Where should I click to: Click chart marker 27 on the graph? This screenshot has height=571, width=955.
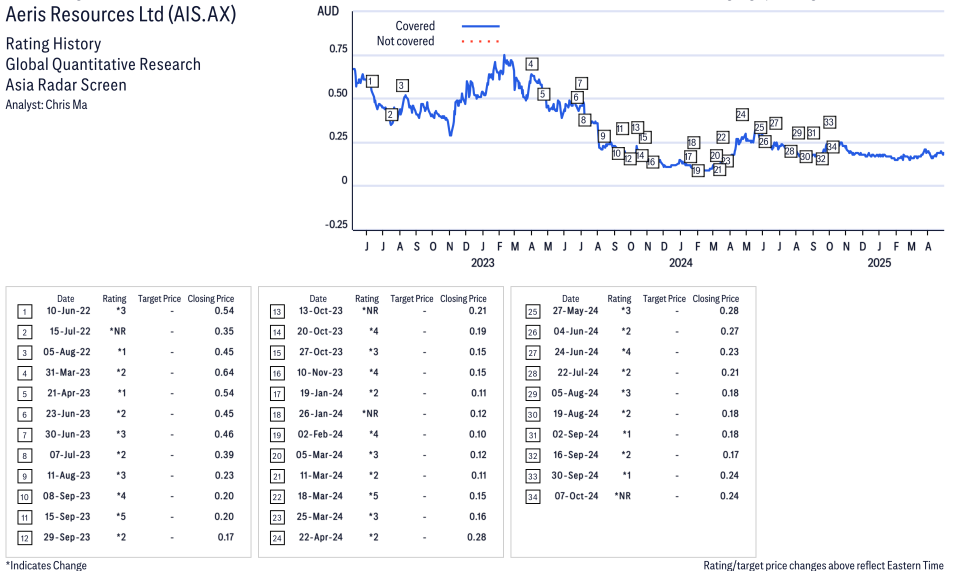click(x=775, y=123)
